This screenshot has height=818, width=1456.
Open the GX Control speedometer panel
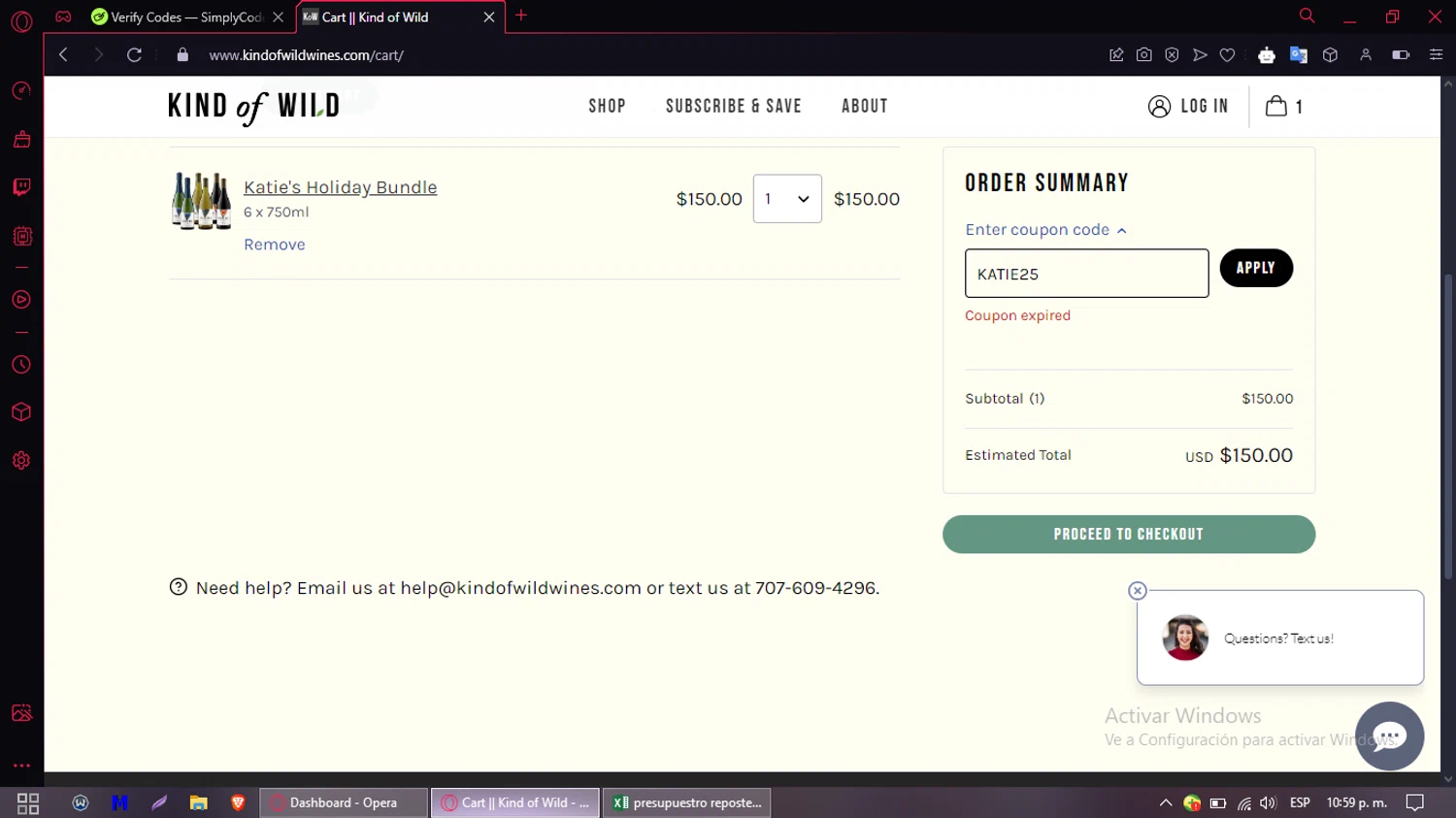pos(21,90)
